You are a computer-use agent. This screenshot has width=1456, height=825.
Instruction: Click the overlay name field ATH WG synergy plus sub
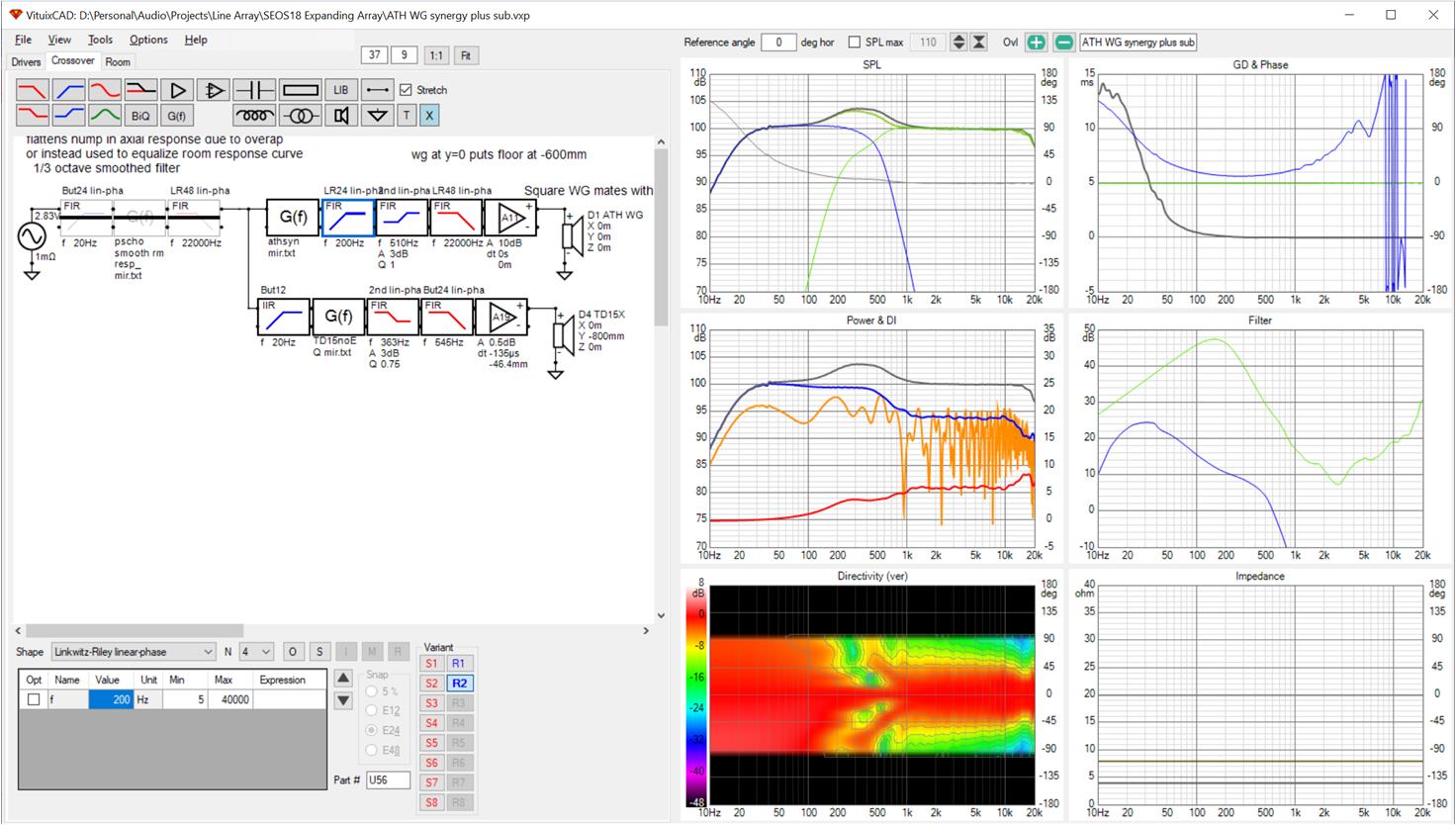click(x=1137, y=43)
